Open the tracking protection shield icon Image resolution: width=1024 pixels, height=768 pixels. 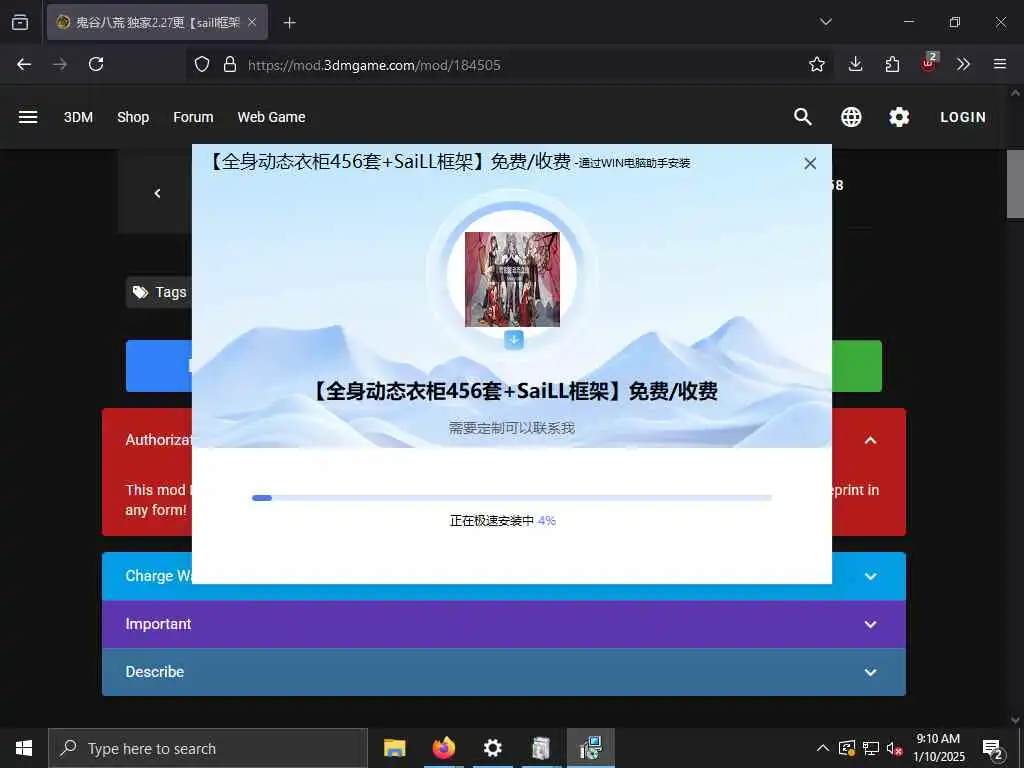[x=202, y=64]
